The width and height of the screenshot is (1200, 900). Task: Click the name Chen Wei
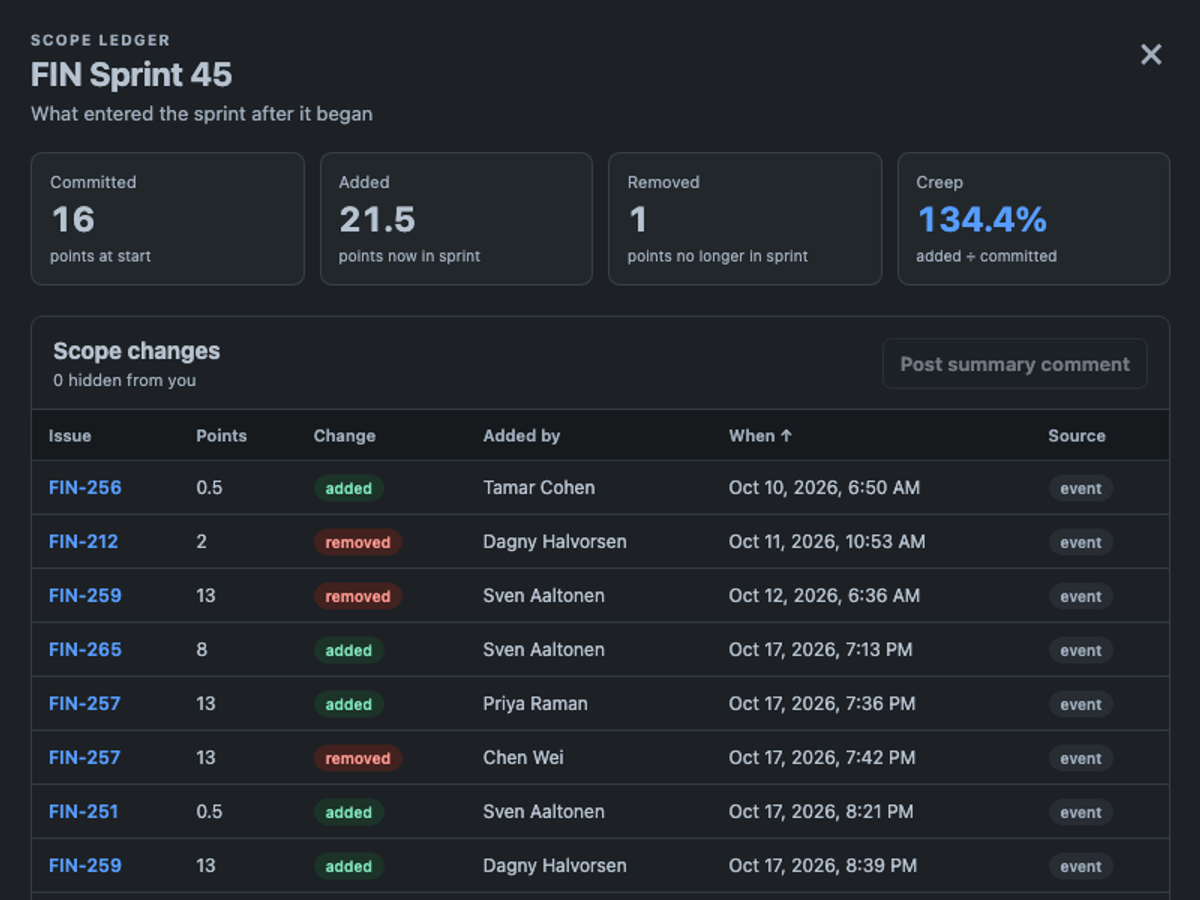tap(523, 758)
